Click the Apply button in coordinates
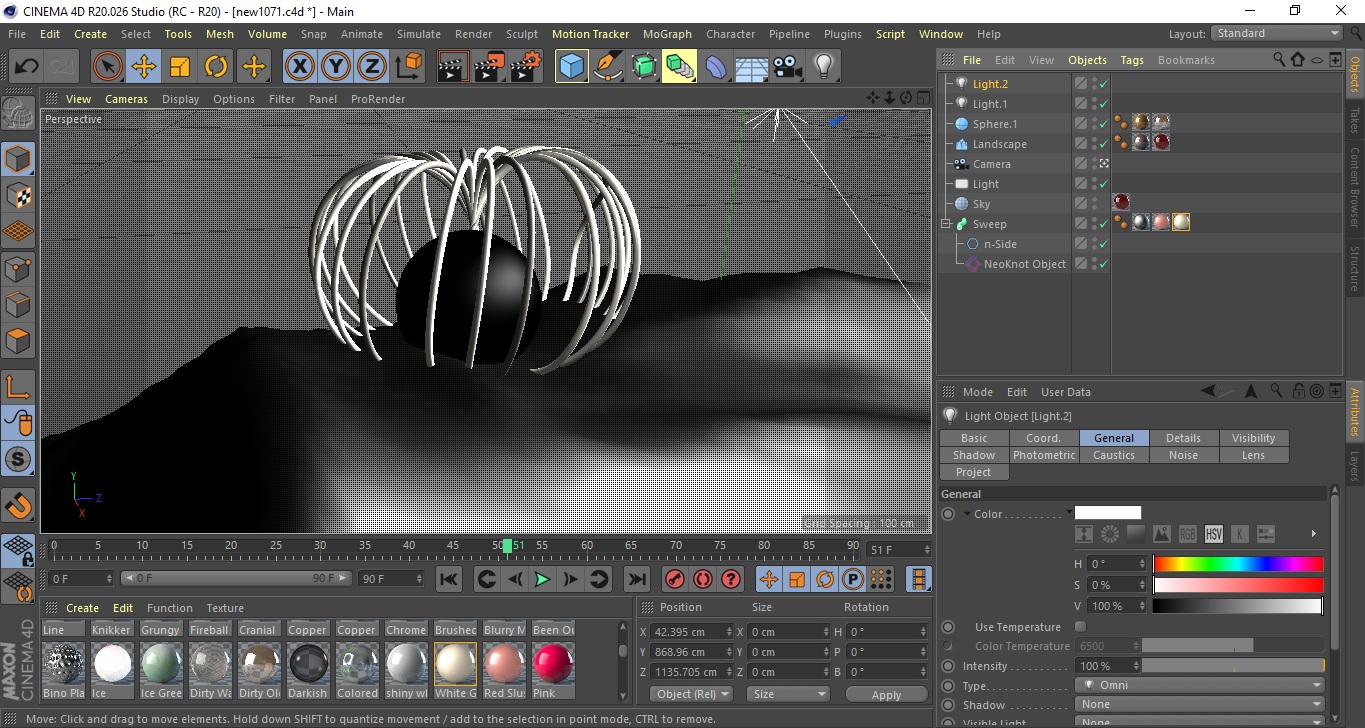Viewport: 1365px width, 728px height. coord(886,694)
